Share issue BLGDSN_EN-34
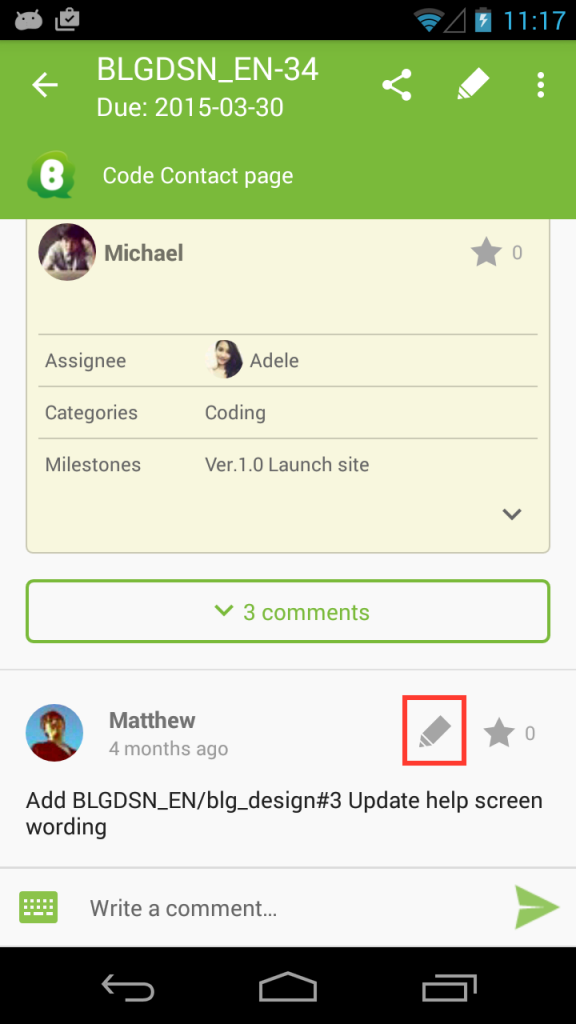This screenshot has width=576, height=1024. [396, 85]
